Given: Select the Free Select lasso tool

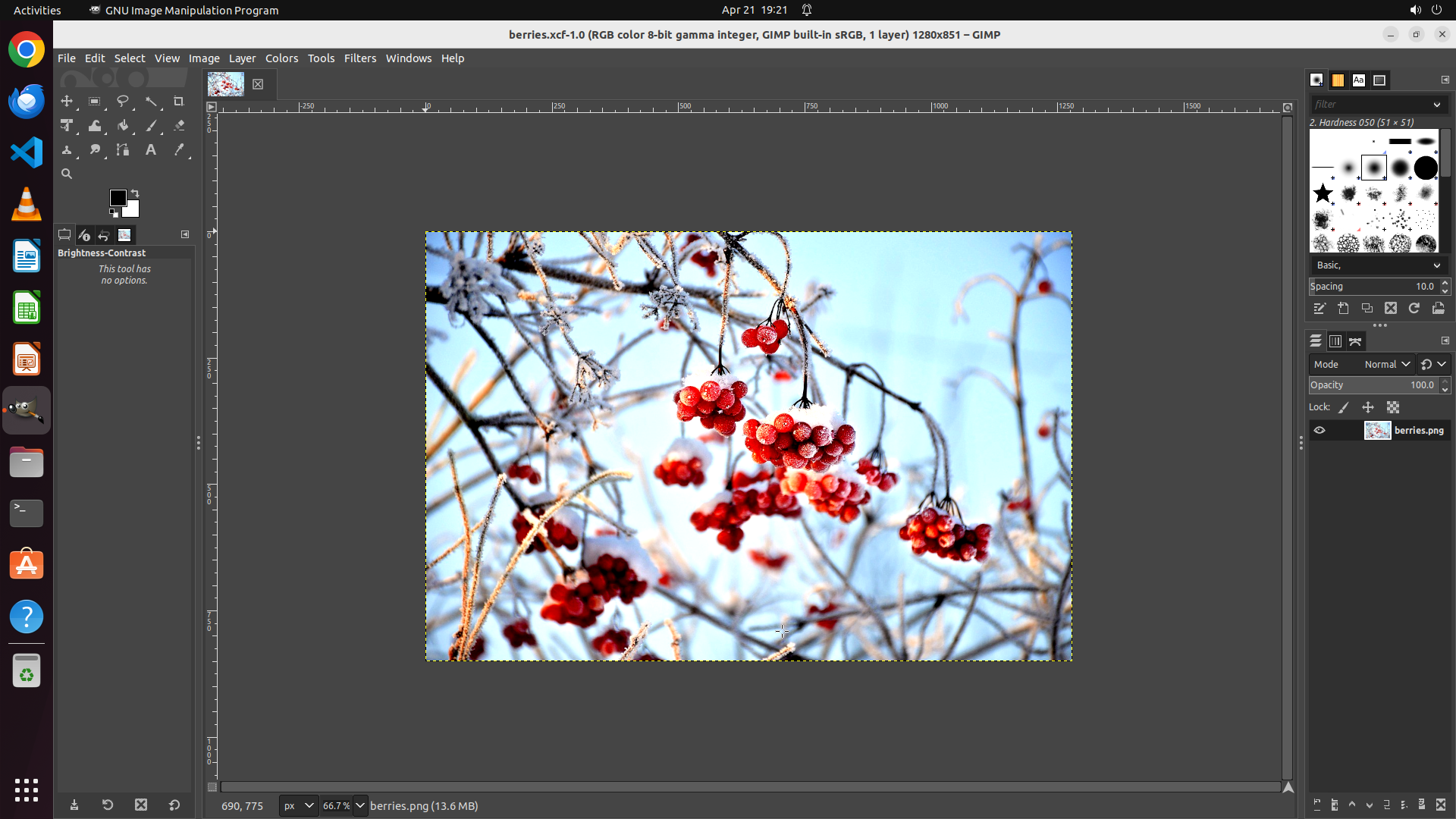Looking at the screenshot, I should [122, 102].
